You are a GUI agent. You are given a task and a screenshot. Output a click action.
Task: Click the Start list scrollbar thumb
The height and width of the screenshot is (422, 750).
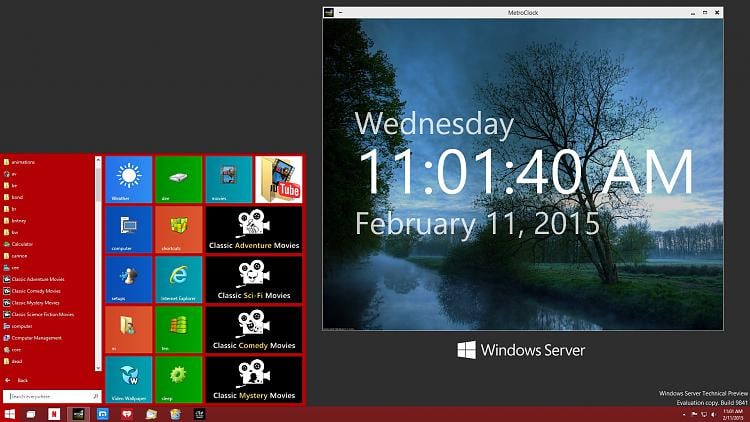coord(98,183)
